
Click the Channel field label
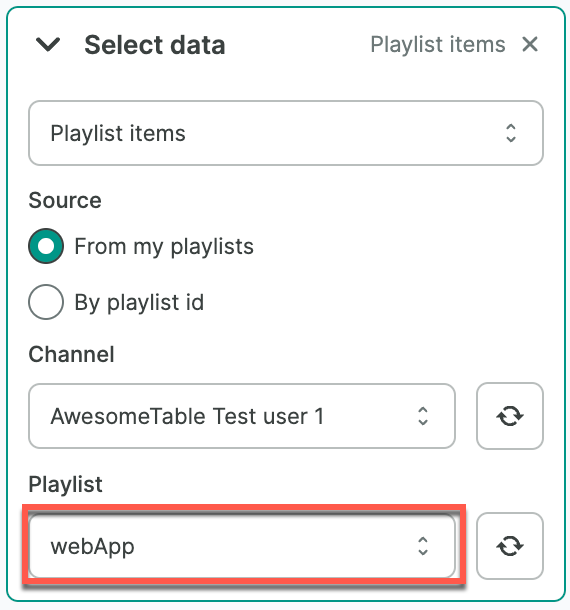click(72, 354)
